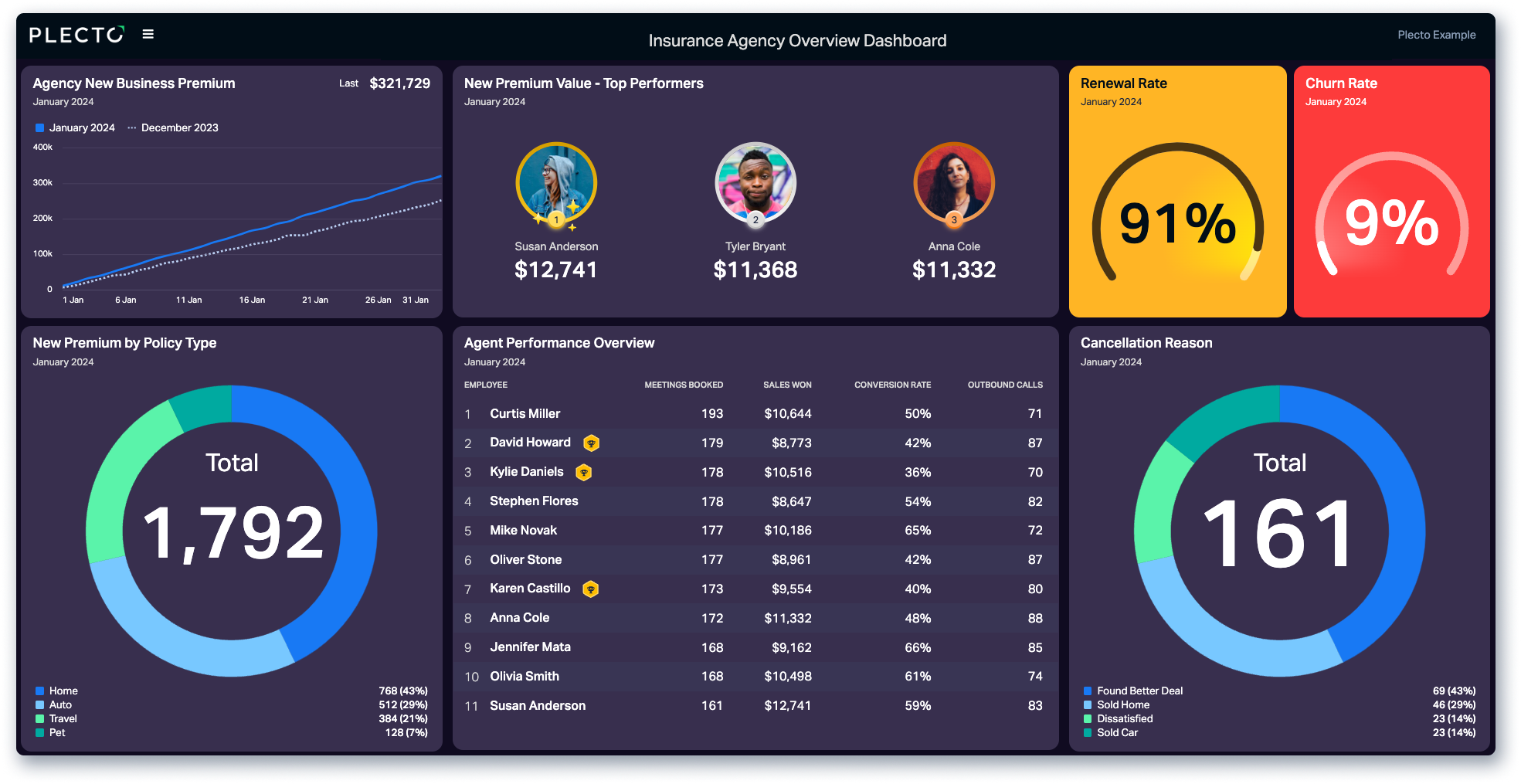Click the 91% Renewal Rate gauge
The image size is (1521, 784).
pyautogui.click(x=1177, y=216)
